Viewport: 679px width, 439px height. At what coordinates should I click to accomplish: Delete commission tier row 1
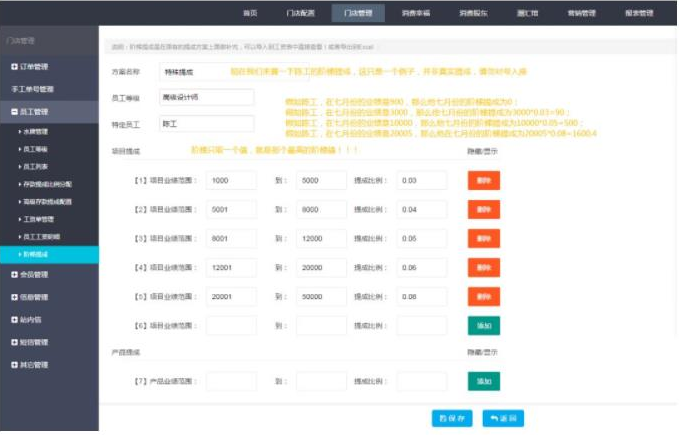click(483, 180)
